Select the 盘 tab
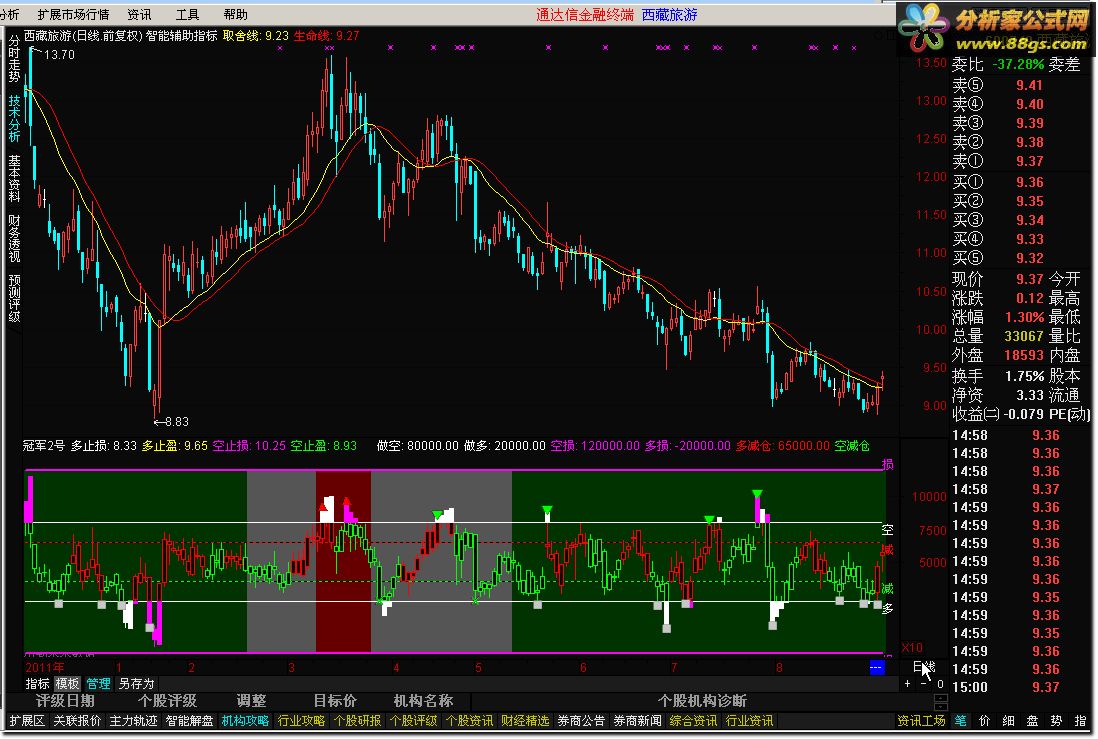This screenshot has height=739, width=1098. click(1032, 721)
